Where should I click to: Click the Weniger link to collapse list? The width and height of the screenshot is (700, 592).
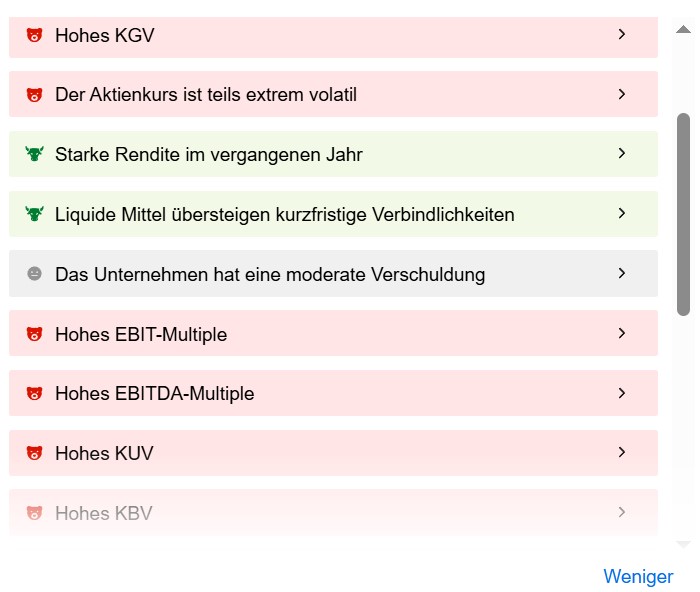pos(638,576)
